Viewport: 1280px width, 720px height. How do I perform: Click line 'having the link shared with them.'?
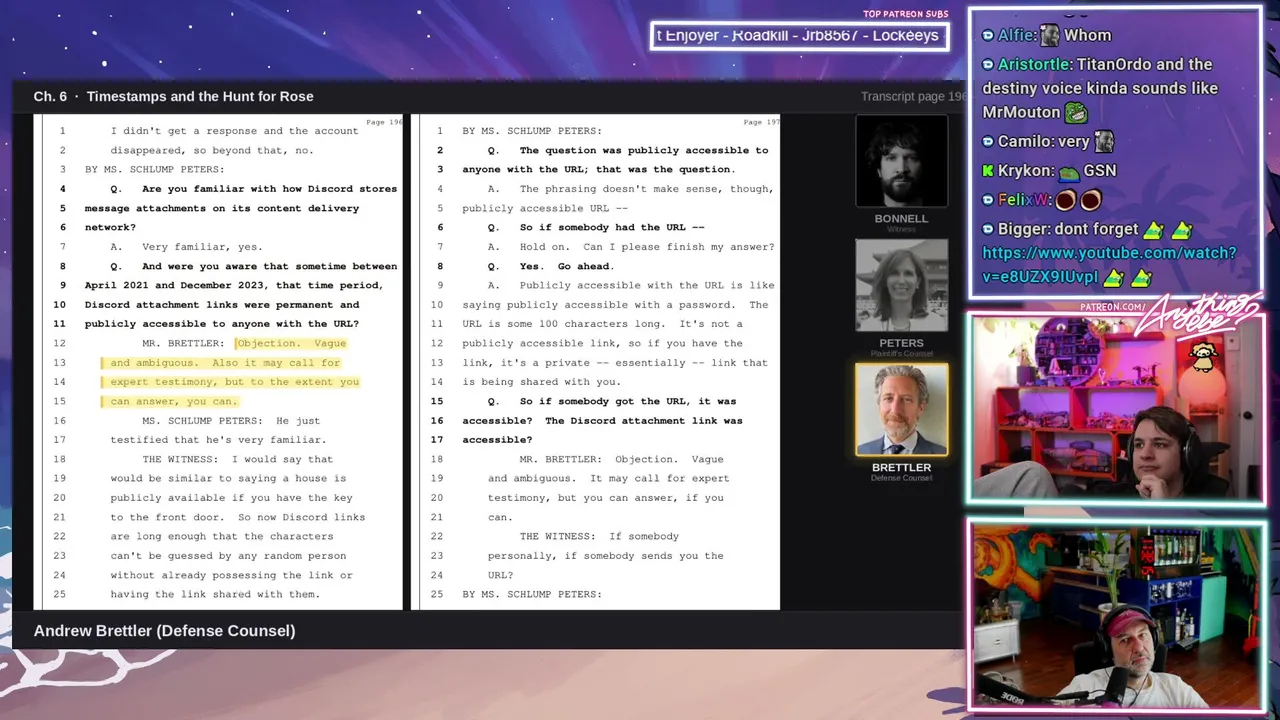[x=215, y=594]
